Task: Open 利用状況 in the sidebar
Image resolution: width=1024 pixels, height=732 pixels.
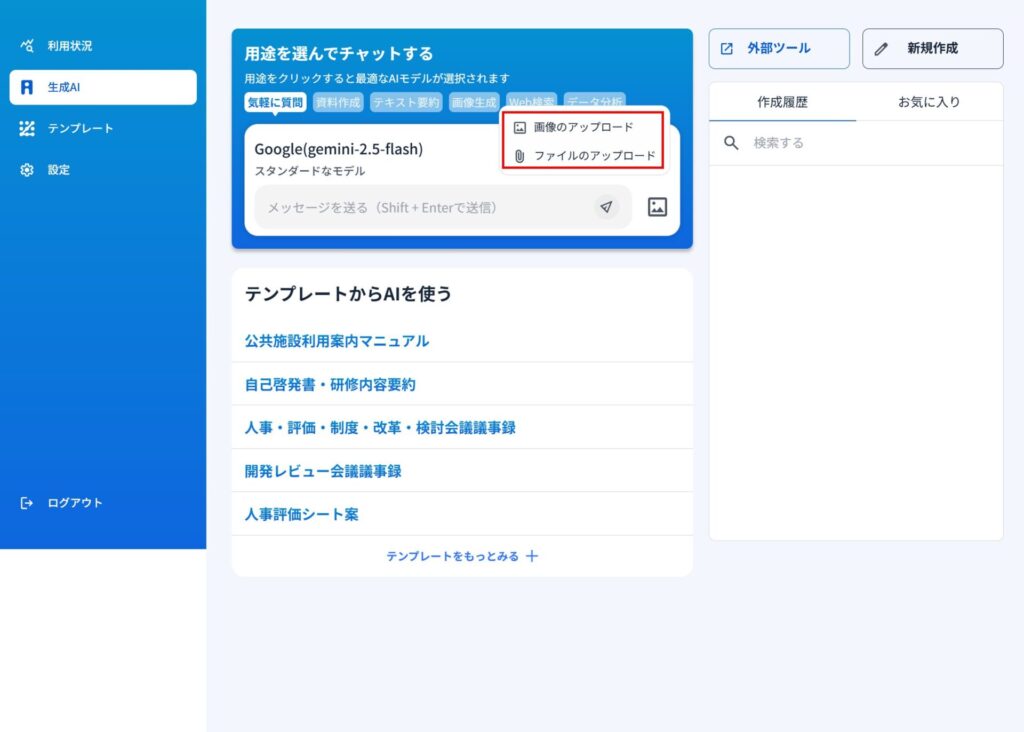Action: (69, 46)
